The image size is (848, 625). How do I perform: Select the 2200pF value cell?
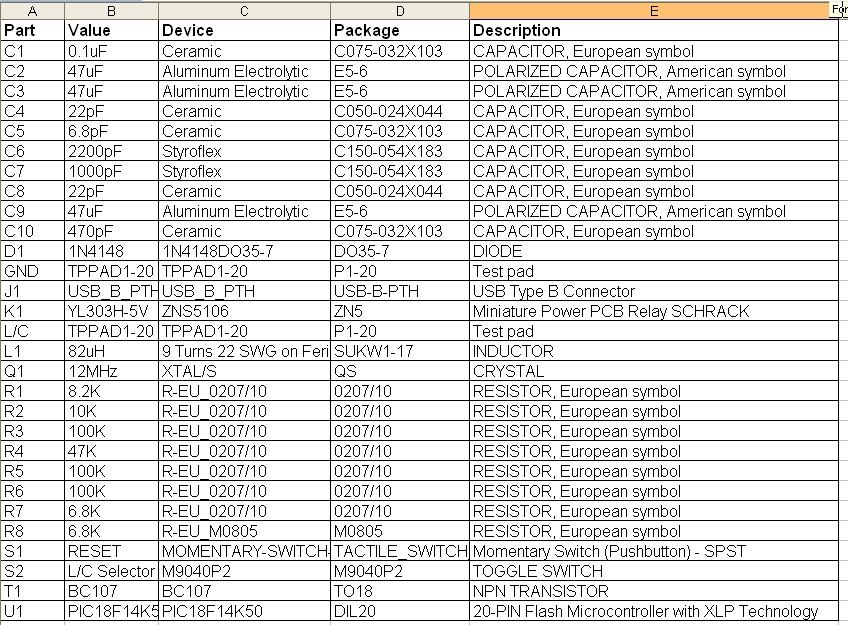[x=111, y=151]
